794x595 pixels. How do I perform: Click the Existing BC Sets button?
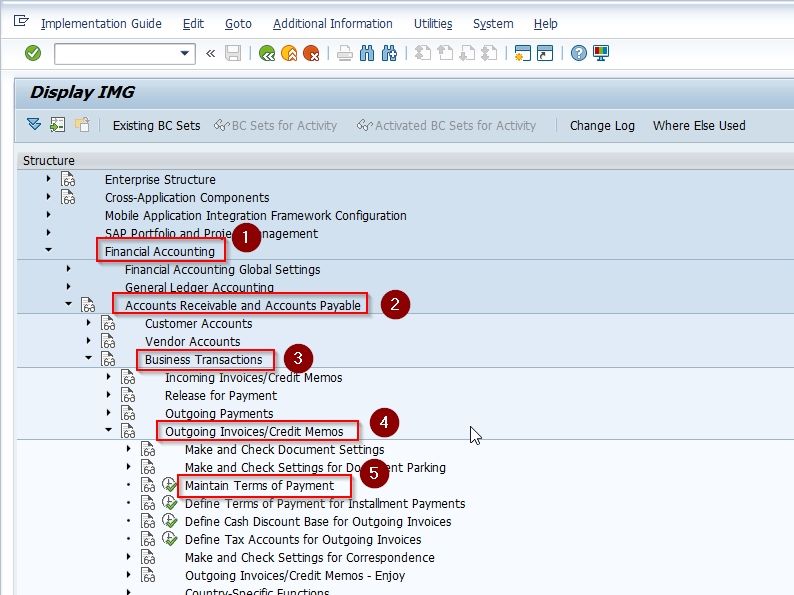pyautogui.click(x=156, y=126)
